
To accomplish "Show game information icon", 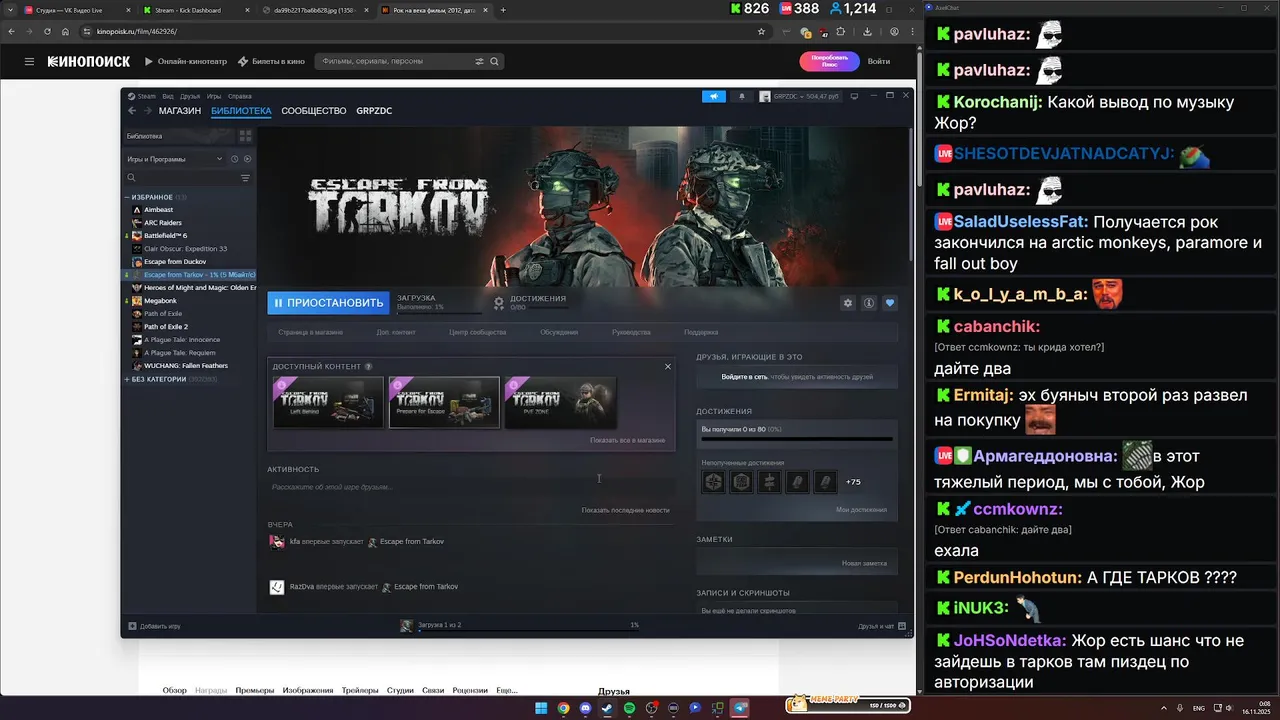I will pyautogui.click(x=869, y=303).
